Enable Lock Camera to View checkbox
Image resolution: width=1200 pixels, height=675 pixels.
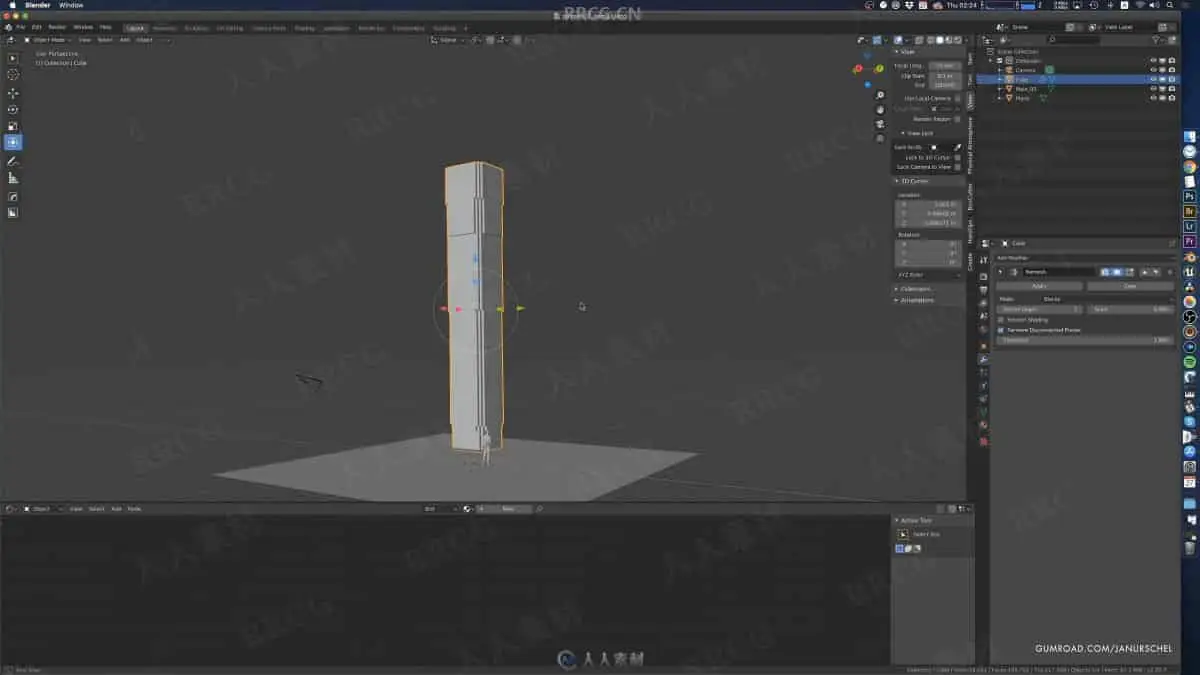(x=957, y=167)
